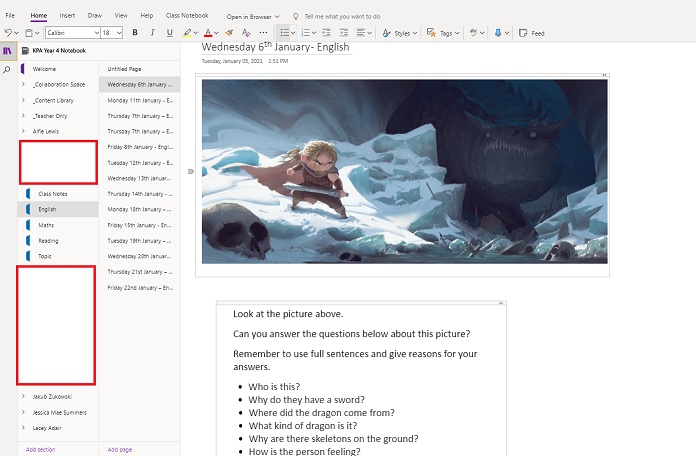This screenshot has height=456, width=696.
Task: Click the Undo icon
Action: tap(8, 33)
